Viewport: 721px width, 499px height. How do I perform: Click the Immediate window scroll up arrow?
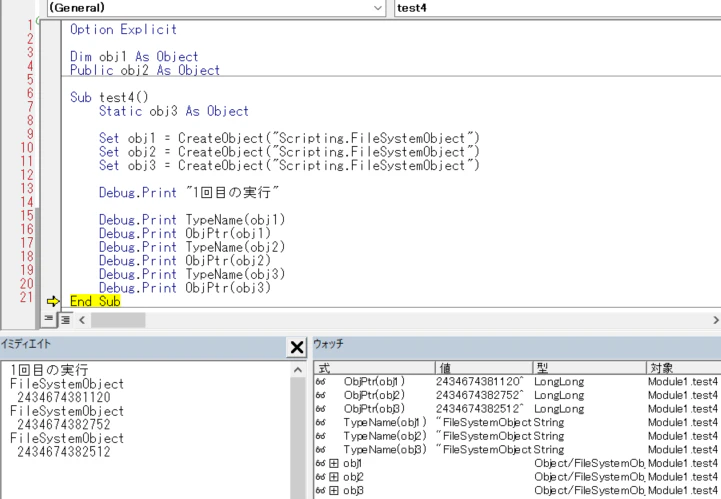click(298, 370)
